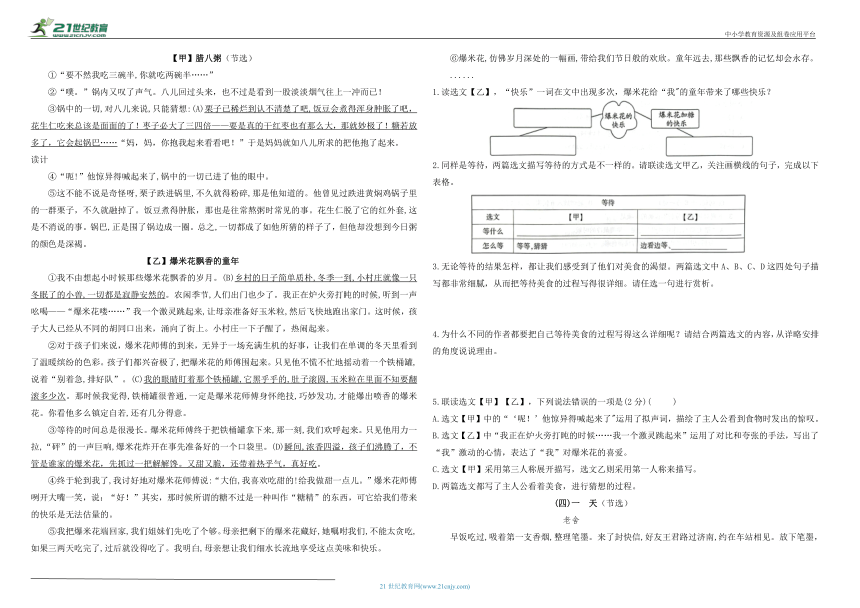Choose option B starting "选文【乙】中'我正在炉火旁打盹"
Viewport: 860px width, 608px height.
(x=625, y=444)
